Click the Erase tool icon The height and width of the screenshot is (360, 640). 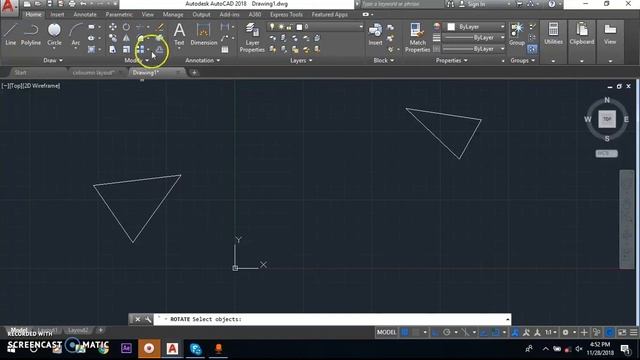click(x=160, y=27)
